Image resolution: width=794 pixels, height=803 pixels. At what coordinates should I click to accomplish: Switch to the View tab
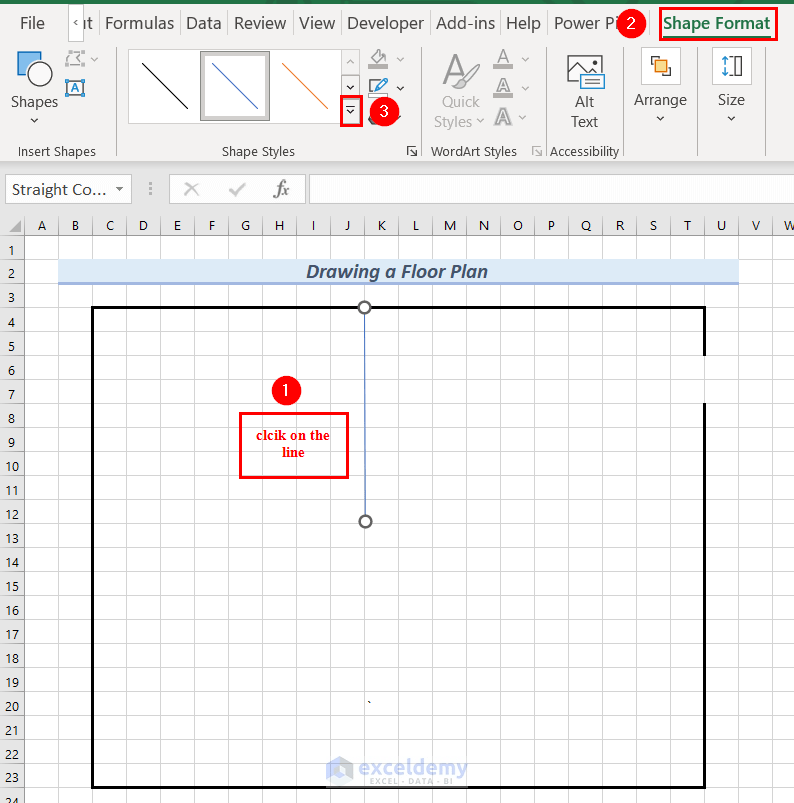tap(317, 23)
